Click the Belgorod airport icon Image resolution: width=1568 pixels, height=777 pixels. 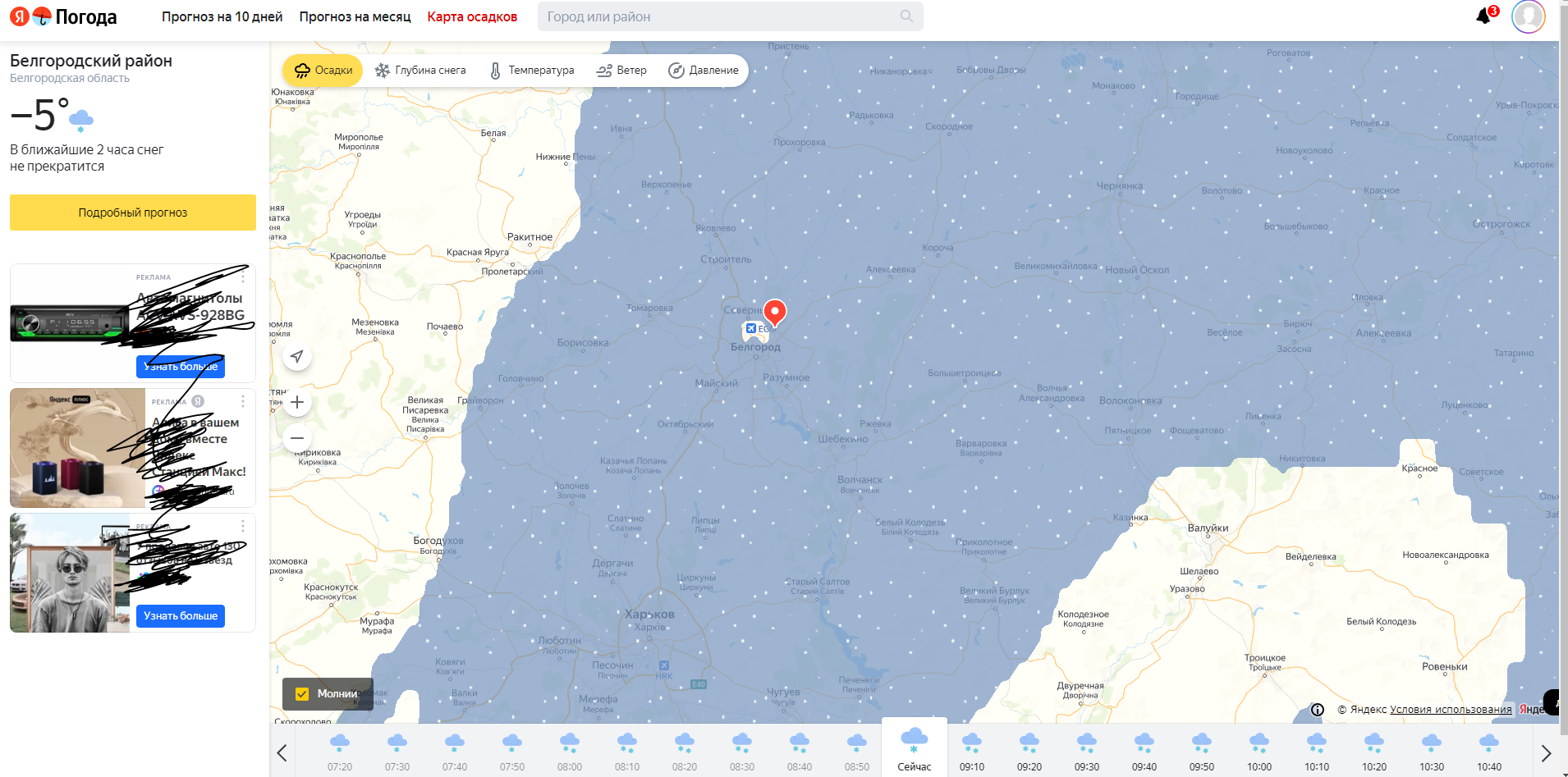(750, 328)
